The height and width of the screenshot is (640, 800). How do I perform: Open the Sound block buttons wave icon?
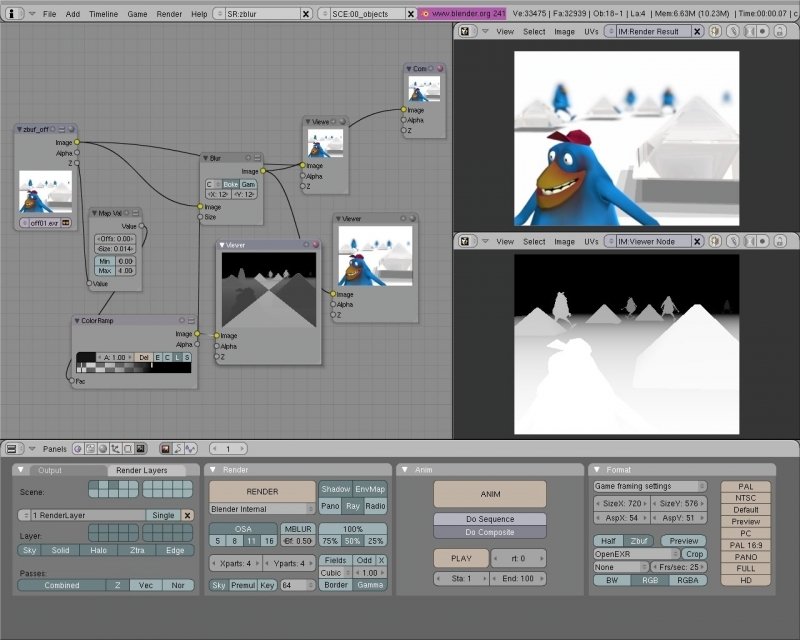pyautogui.click(x=191, y=449)
